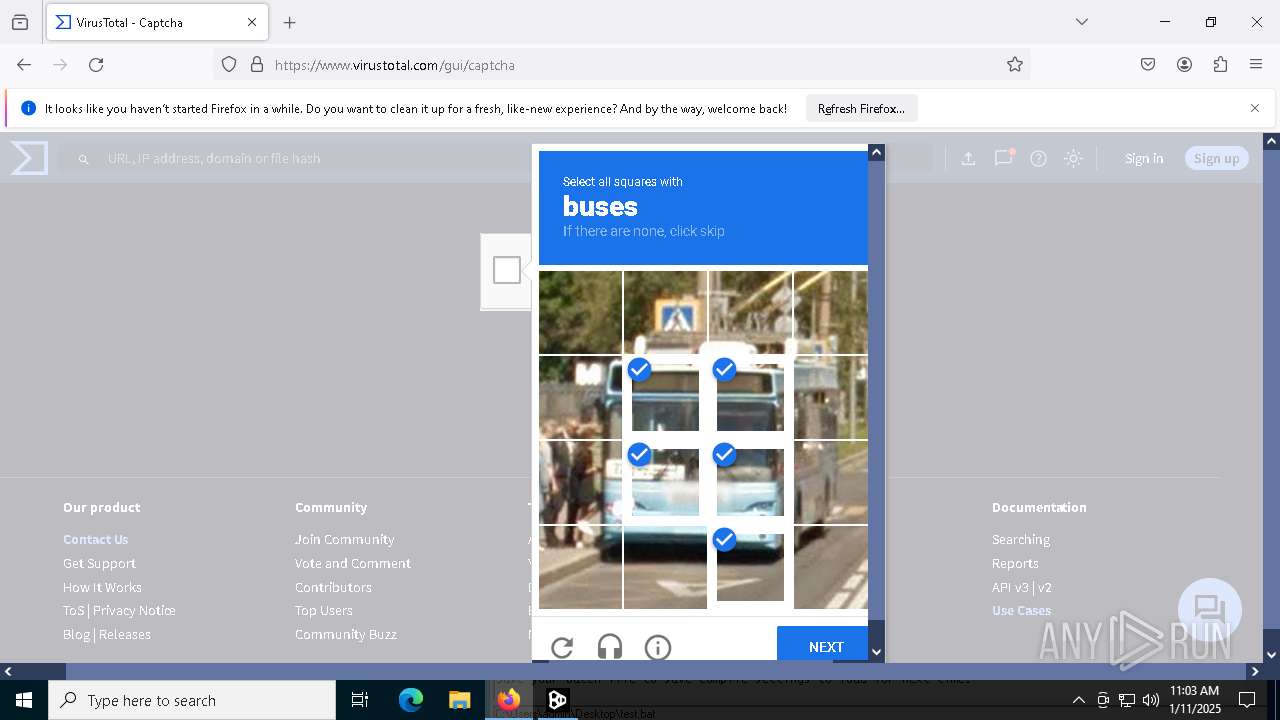The image size is (1280, 720).
Task: Open Top Users link
Action: (x=324, y=610)
